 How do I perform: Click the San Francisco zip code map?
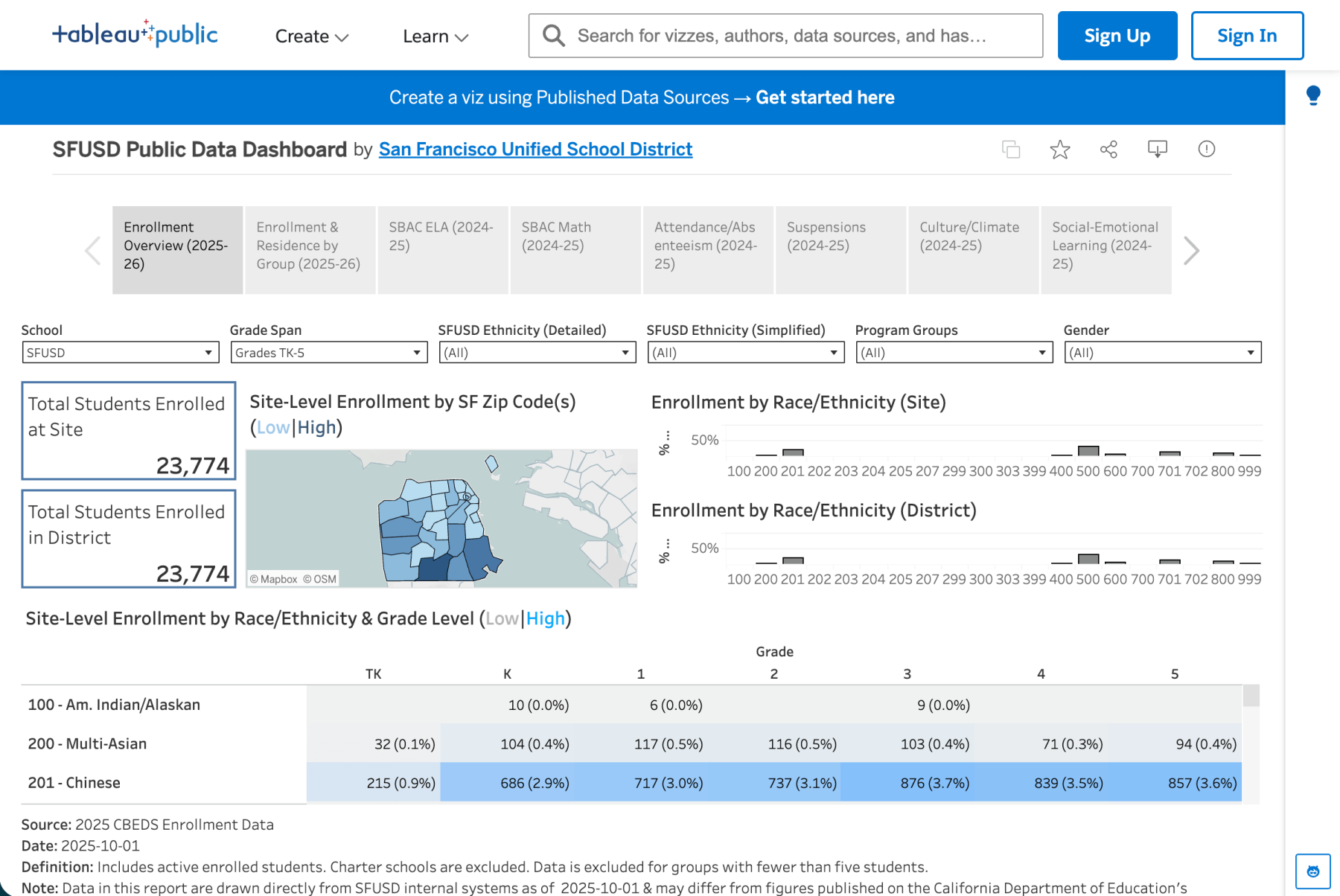pyautogui.click(x=441, y=519)
